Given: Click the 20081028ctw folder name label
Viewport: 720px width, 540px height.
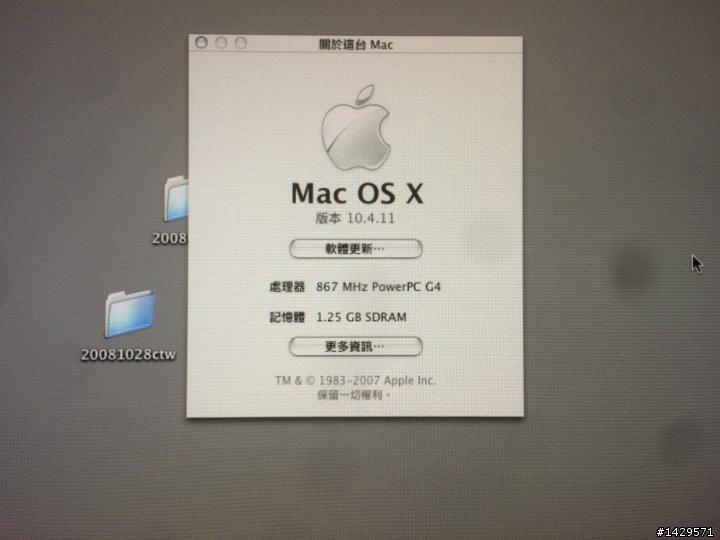Looking at the screenshot, I should tap(128, 354).
